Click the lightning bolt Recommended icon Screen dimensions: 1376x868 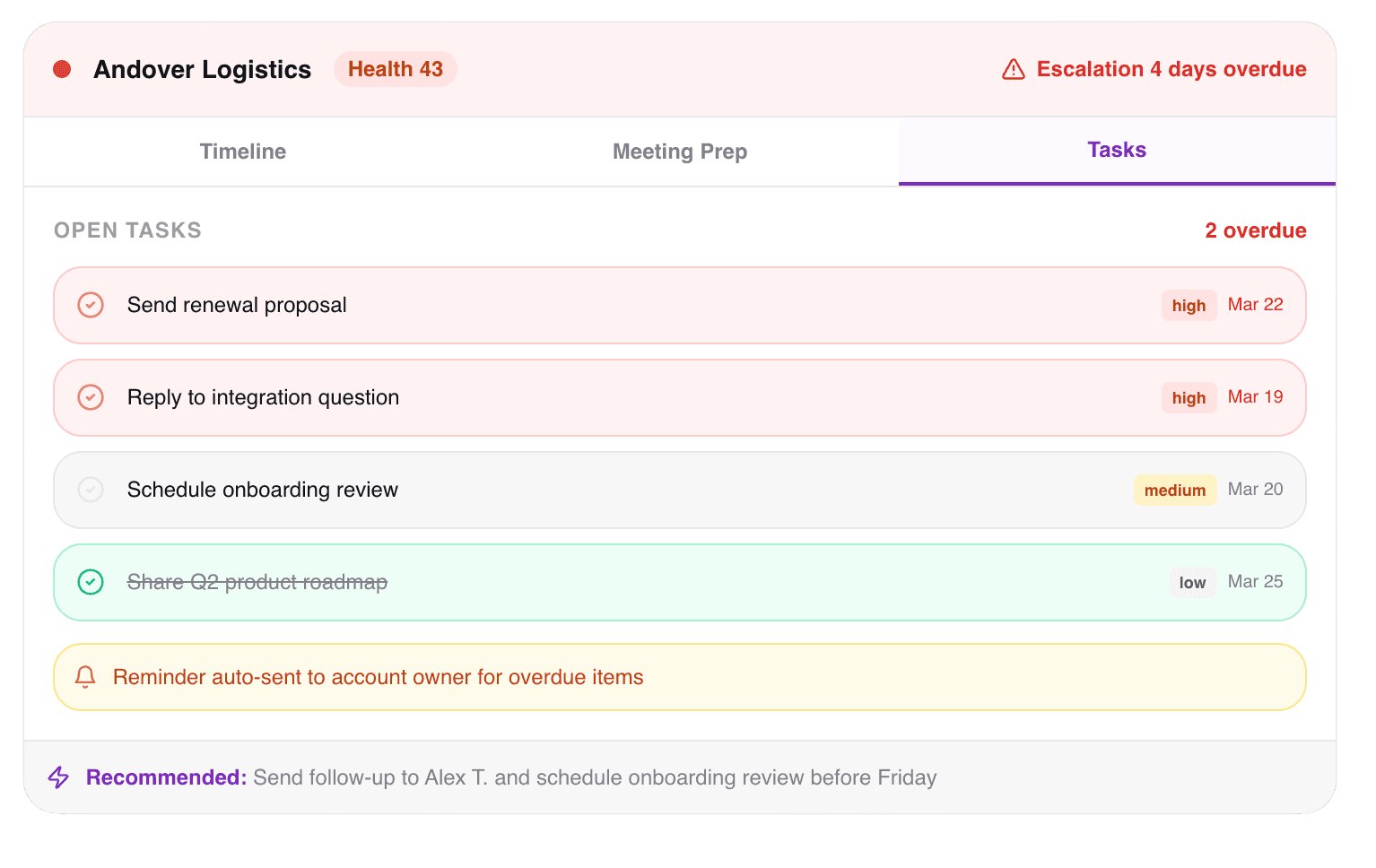coord(59,777)
